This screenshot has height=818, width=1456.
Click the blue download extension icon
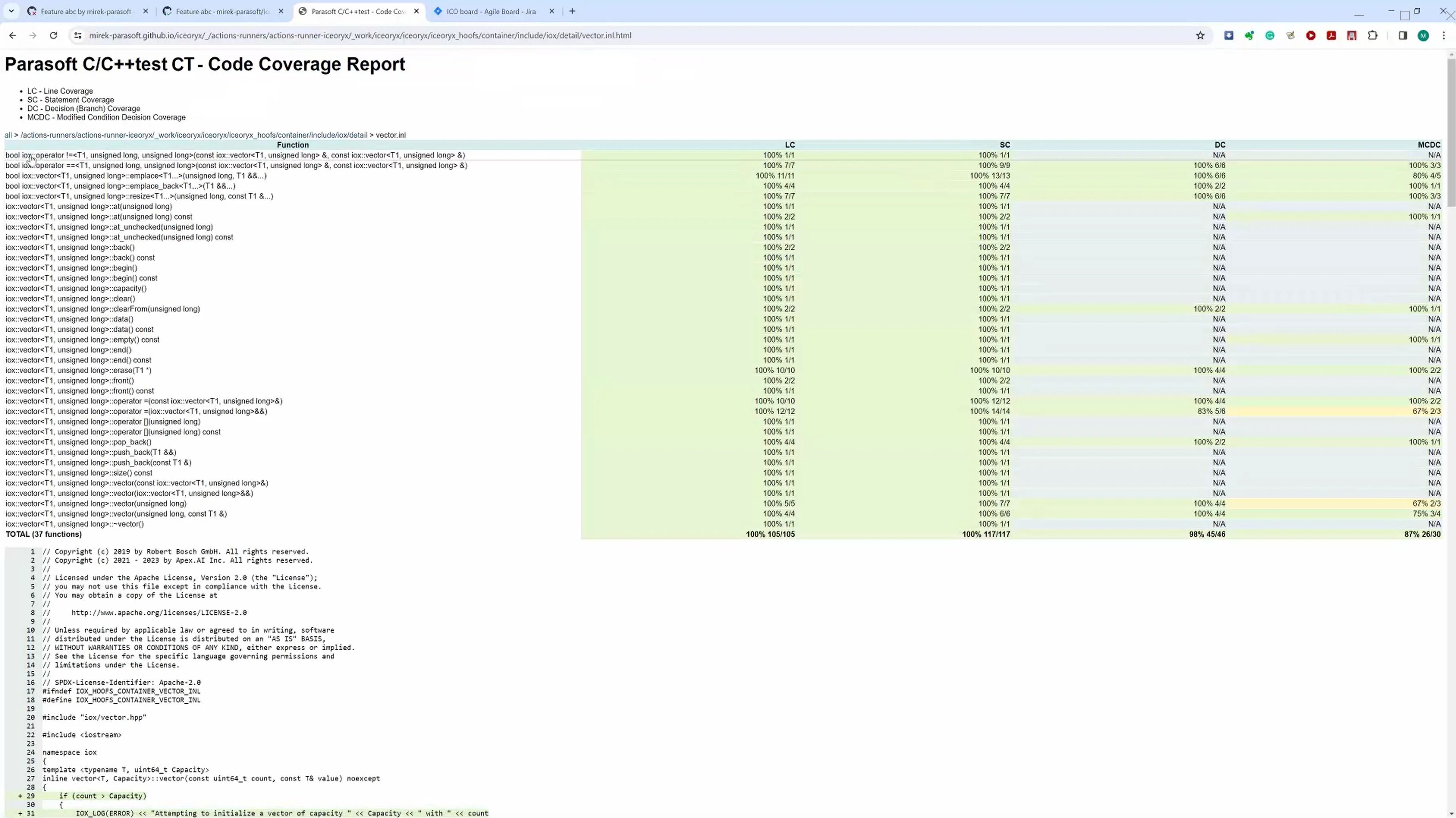tap(1229, 35)
